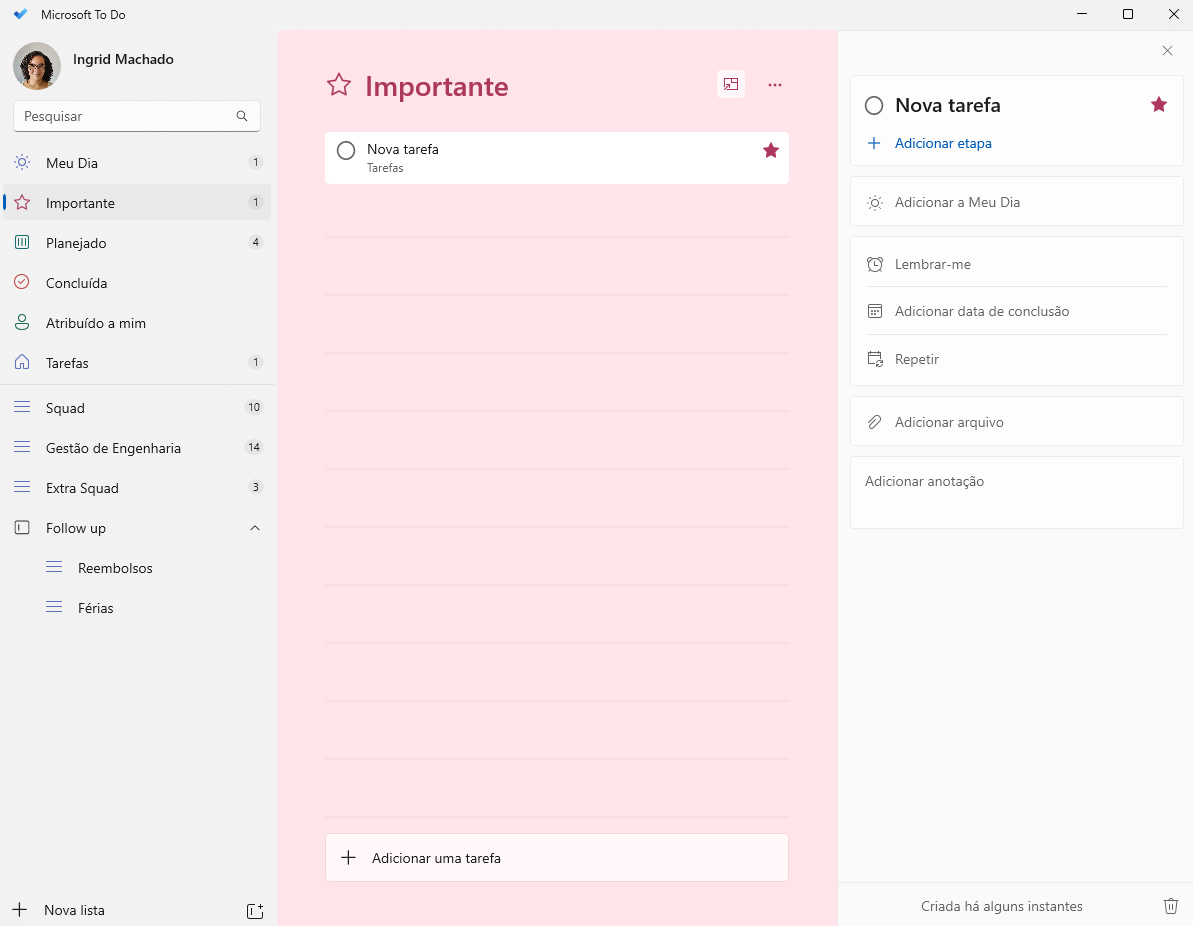The height and width of the screenshot is (926, 1193).
Task: Collapse the Follow up group
Action: coord(255,528)
